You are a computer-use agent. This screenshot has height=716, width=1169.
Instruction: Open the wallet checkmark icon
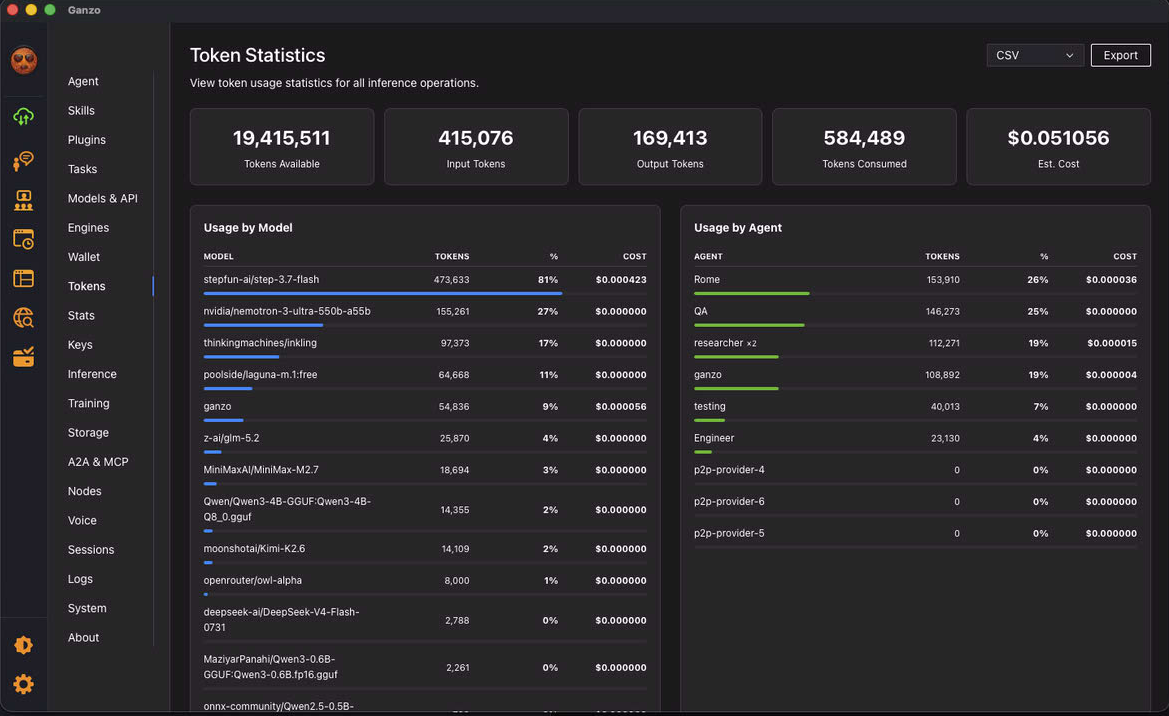tap(24, 357)
